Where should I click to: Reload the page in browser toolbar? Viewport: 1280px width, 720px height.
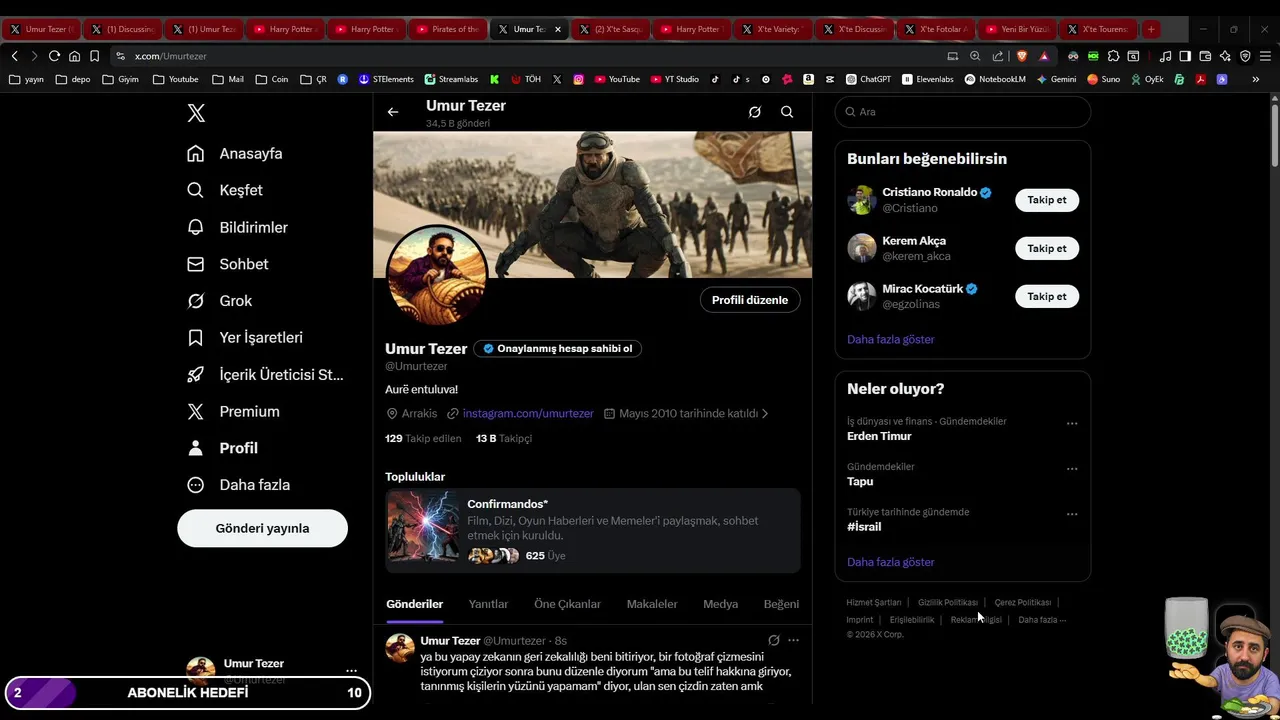point(54,56)
